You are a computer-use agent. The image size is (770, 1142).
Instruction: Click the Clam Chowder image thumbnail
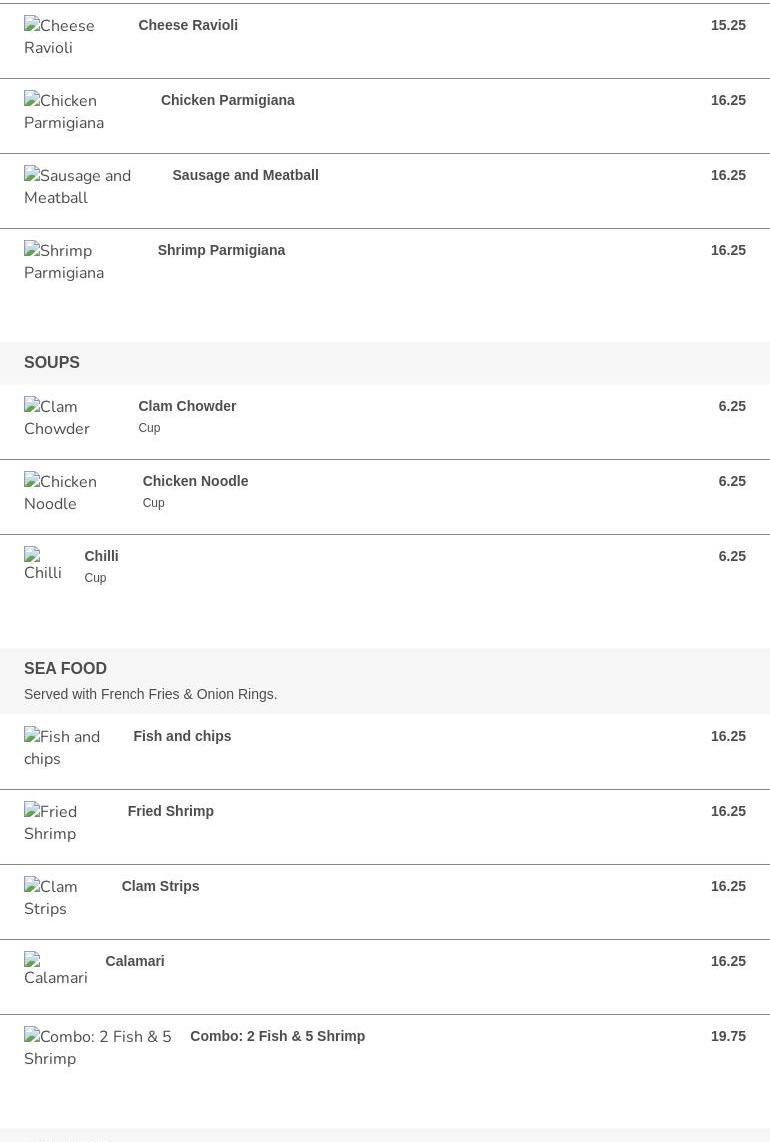tap(57, 417)
